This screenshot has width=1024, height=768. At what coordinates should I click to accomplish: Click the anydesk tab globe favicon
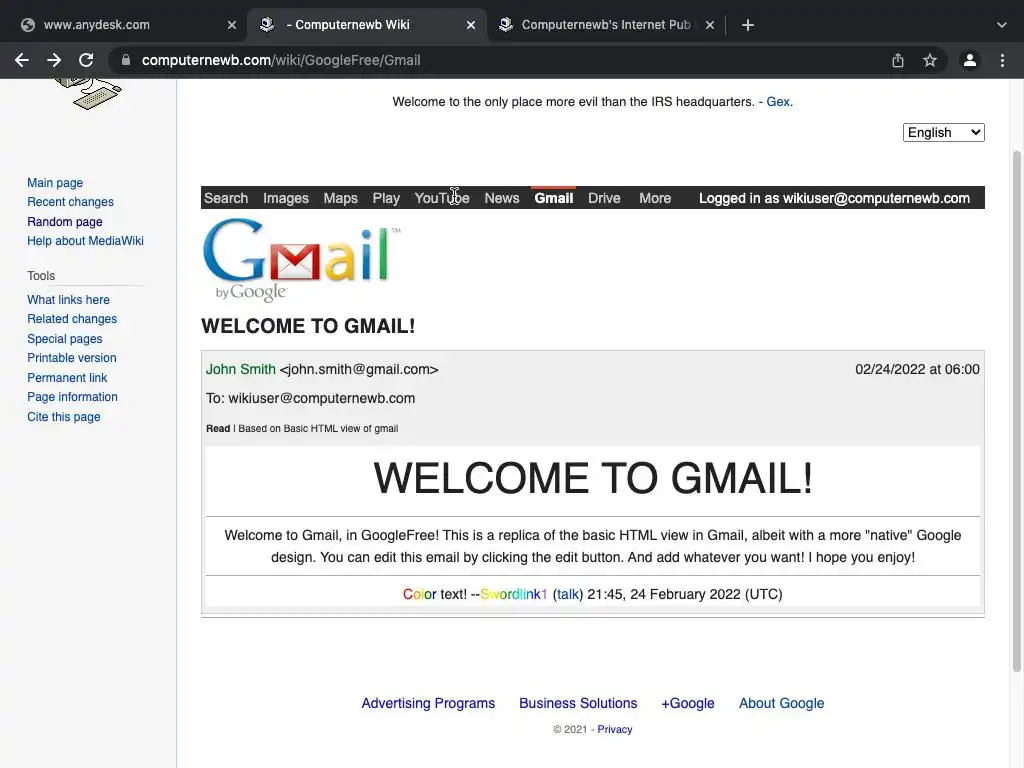coord(27,25)
